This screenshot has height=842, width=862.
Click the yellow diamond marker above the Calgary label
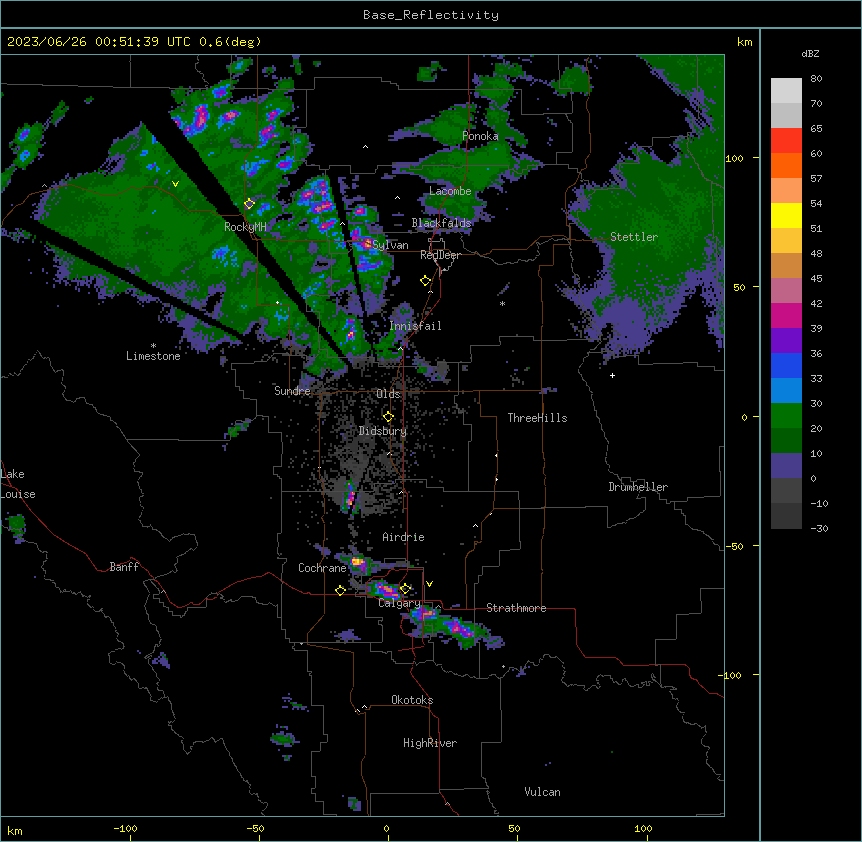click(x=405, y=589)
